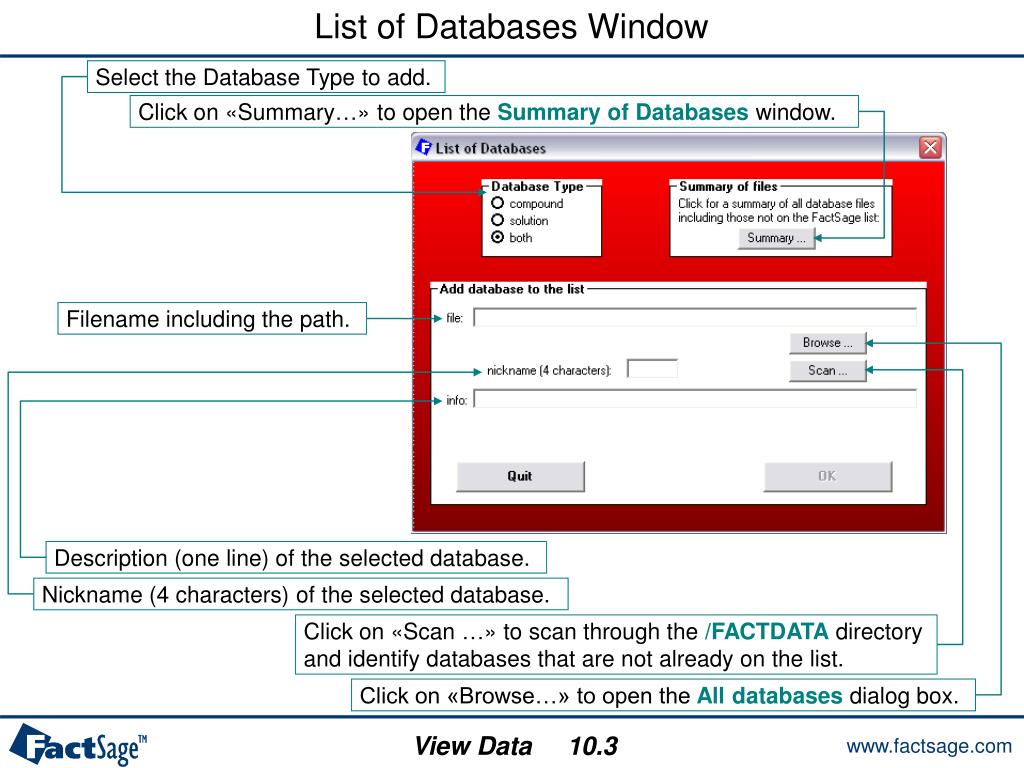Confirm with the OK button
Viewport: 1024px width, 768px height.
point(827,476)
